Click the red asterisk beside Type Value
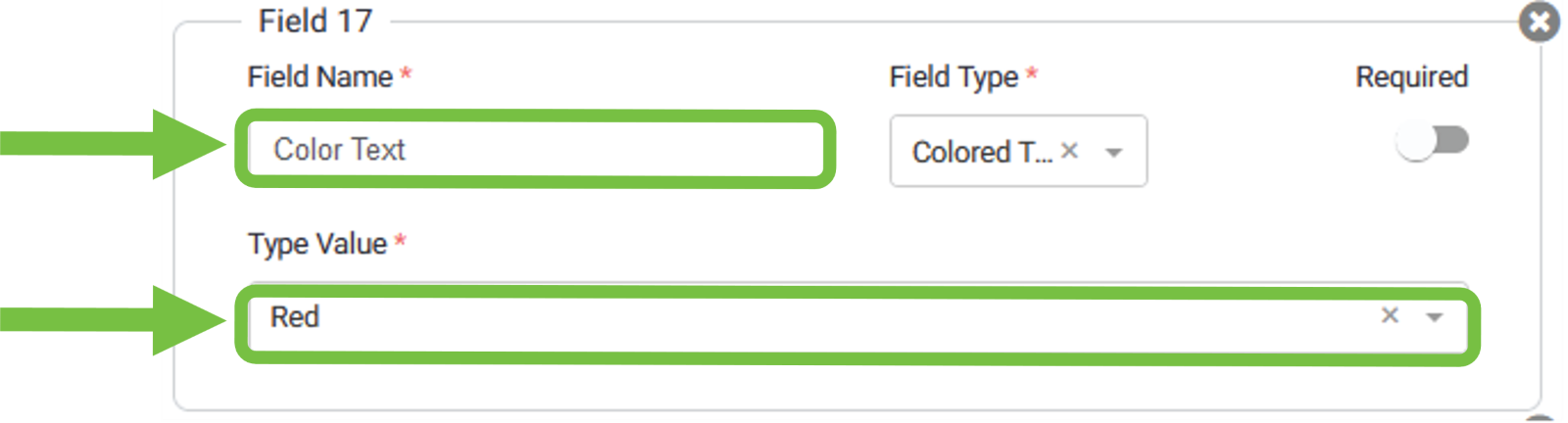Image resolution: width=1568 pixels, height=423 pixels. coord(400,241)
